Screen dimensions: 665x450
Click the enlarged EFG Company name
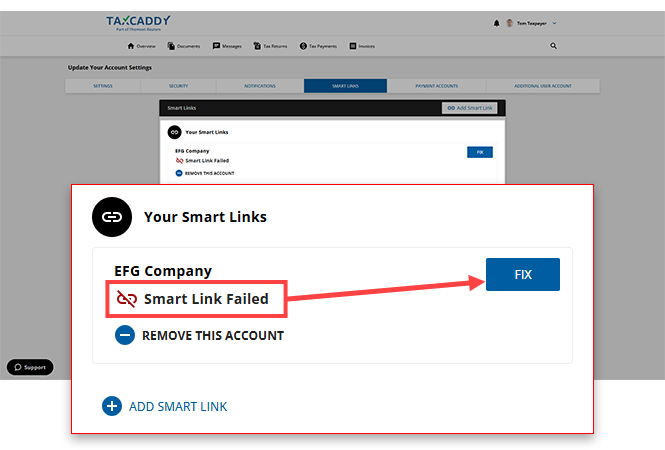(x=163, y=271)
